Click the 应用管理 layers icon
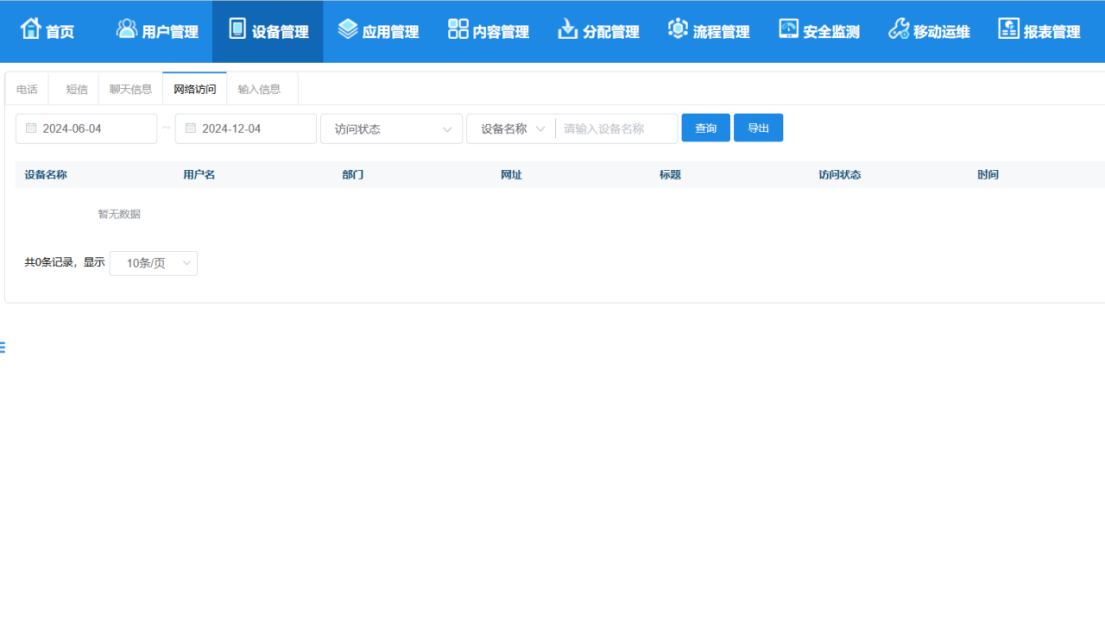The height and width of the screenshot is (634, 1105). pos(347,29)
